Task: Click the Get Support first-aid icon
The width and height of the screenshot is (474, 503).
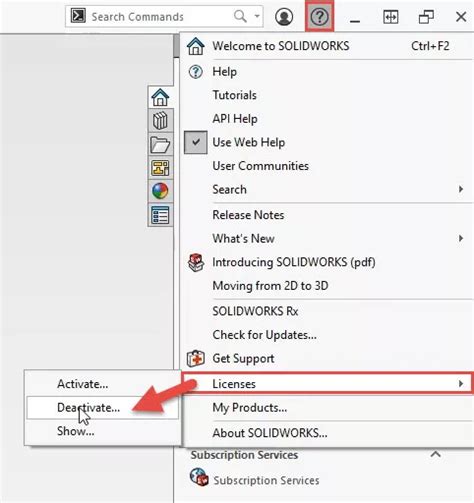Action: click(x=196, y=358)
